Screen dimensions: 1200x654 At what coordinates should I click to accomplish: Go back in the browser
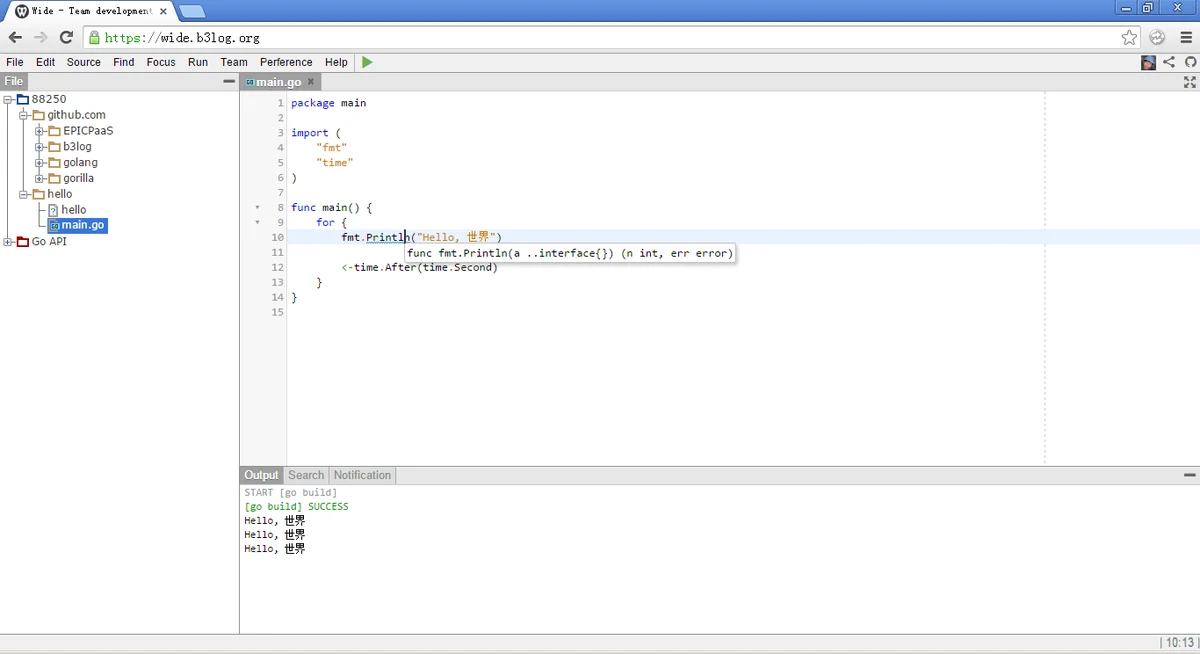pyautogui.click(x=15, y=37)
